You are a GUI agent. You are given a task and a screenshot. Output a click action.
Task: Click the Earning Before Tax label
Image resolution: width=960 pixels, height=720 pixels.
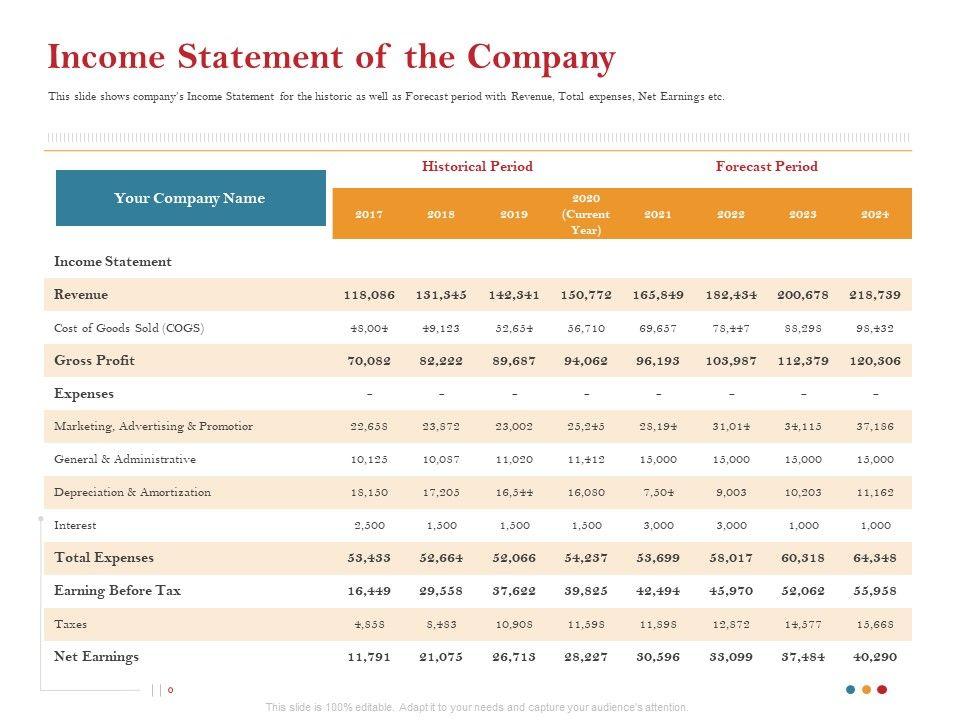tap(117, 591)
